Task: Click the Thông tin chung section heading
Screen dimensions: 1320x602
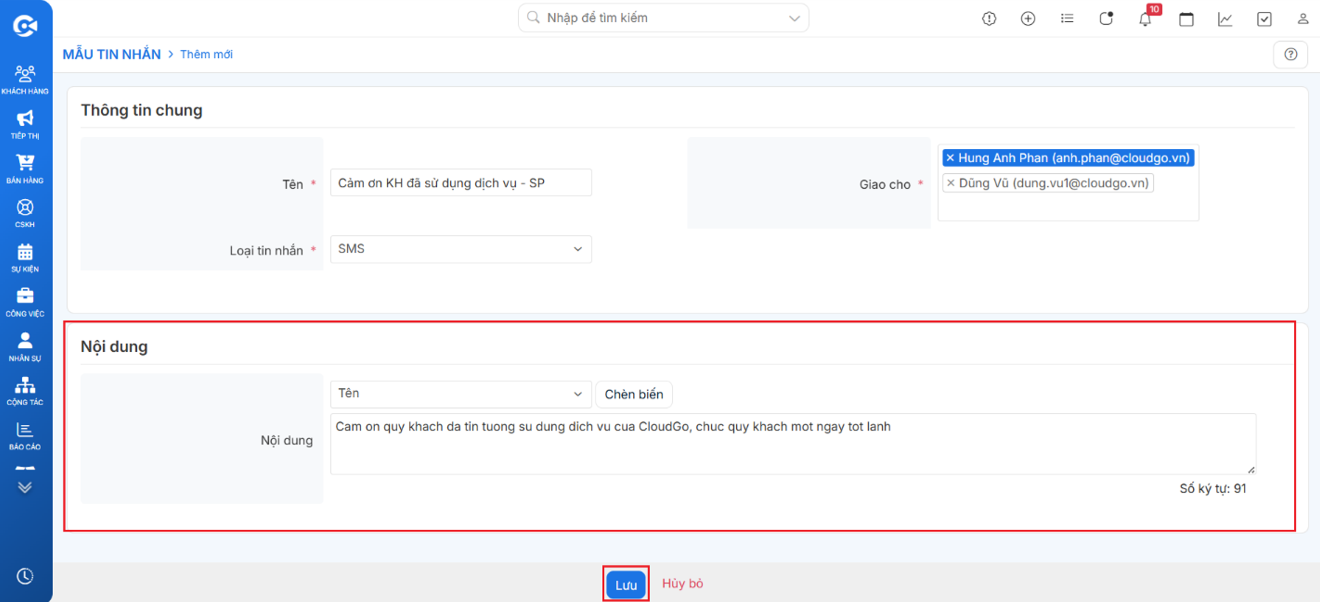Action: (141, 110)
